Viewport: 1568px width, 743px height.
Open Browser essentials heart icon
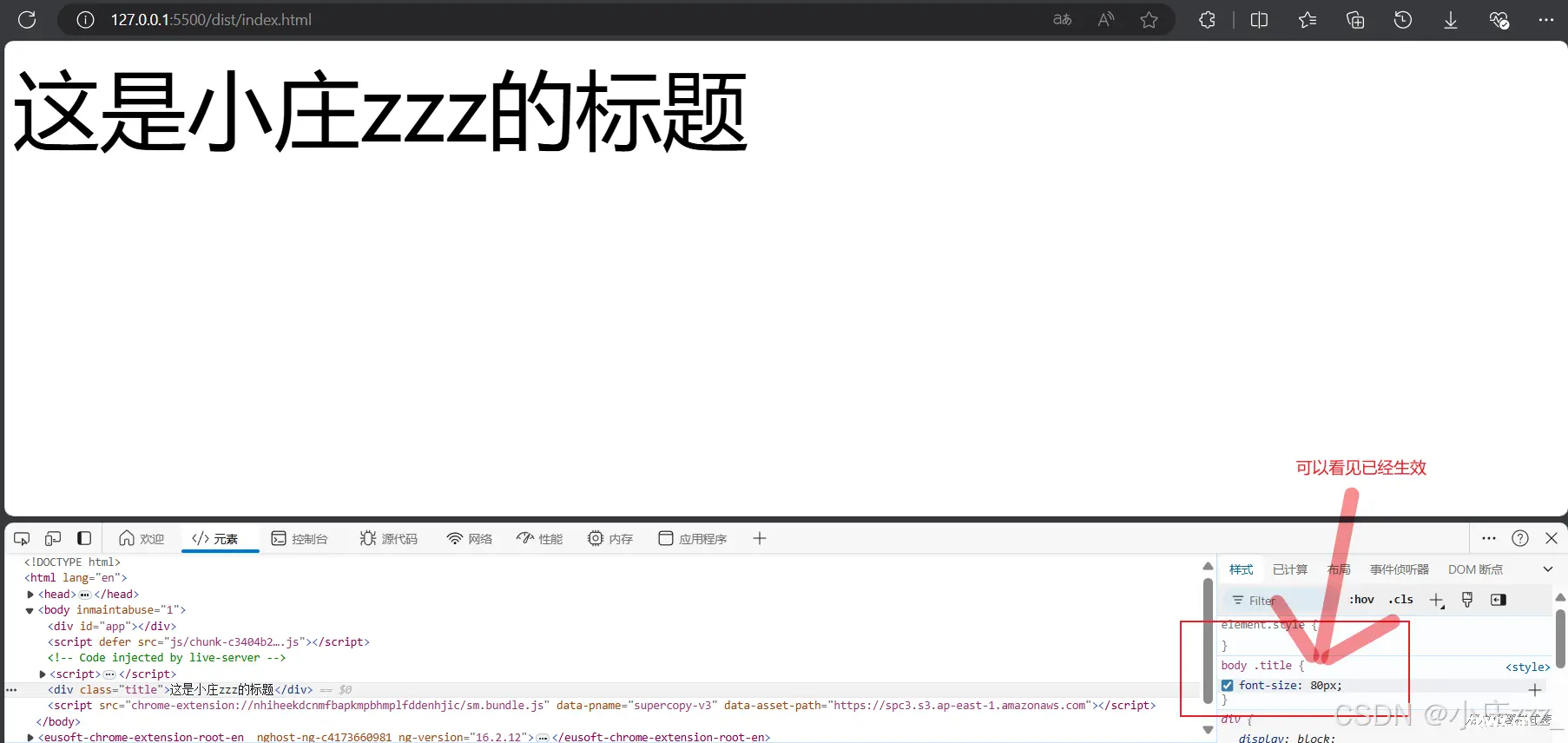coord(1499,19)
